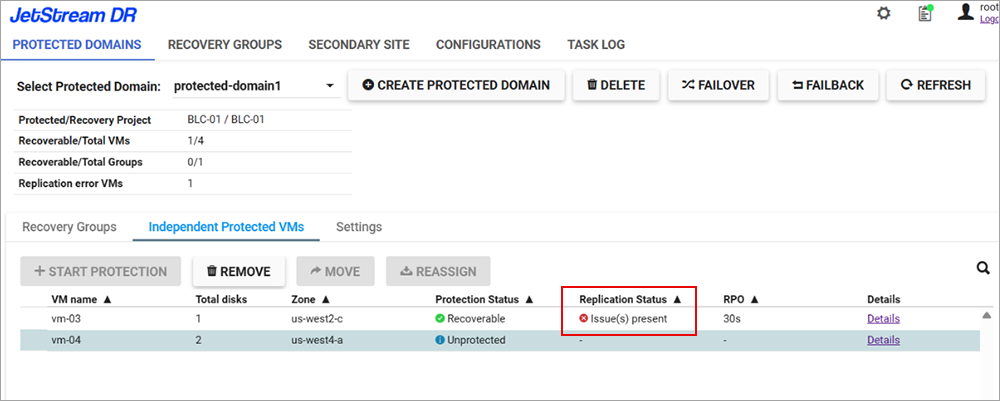Sort by Replication Status column
1000x401 pixels.
[x=629, y=299]
